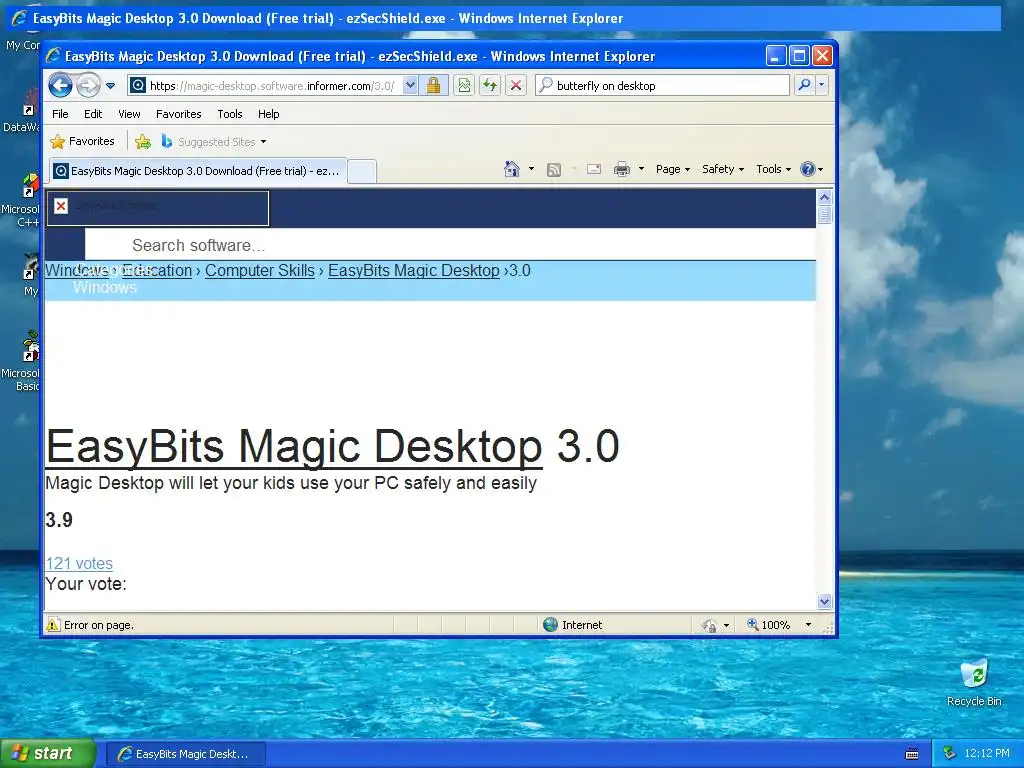Open the Recycle Bin desktop icon
1024x768 pixels.
974,683
